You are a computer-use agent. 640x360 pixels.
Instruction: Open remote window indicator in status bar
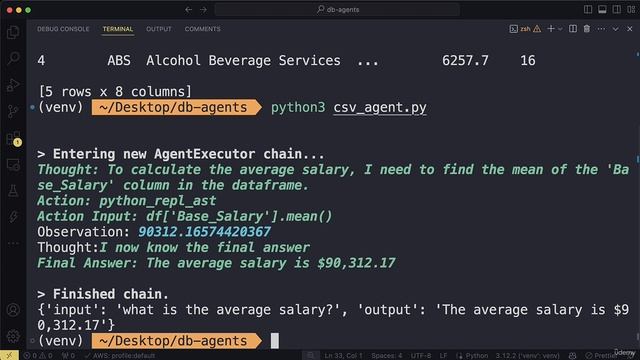tap(9, 355)
